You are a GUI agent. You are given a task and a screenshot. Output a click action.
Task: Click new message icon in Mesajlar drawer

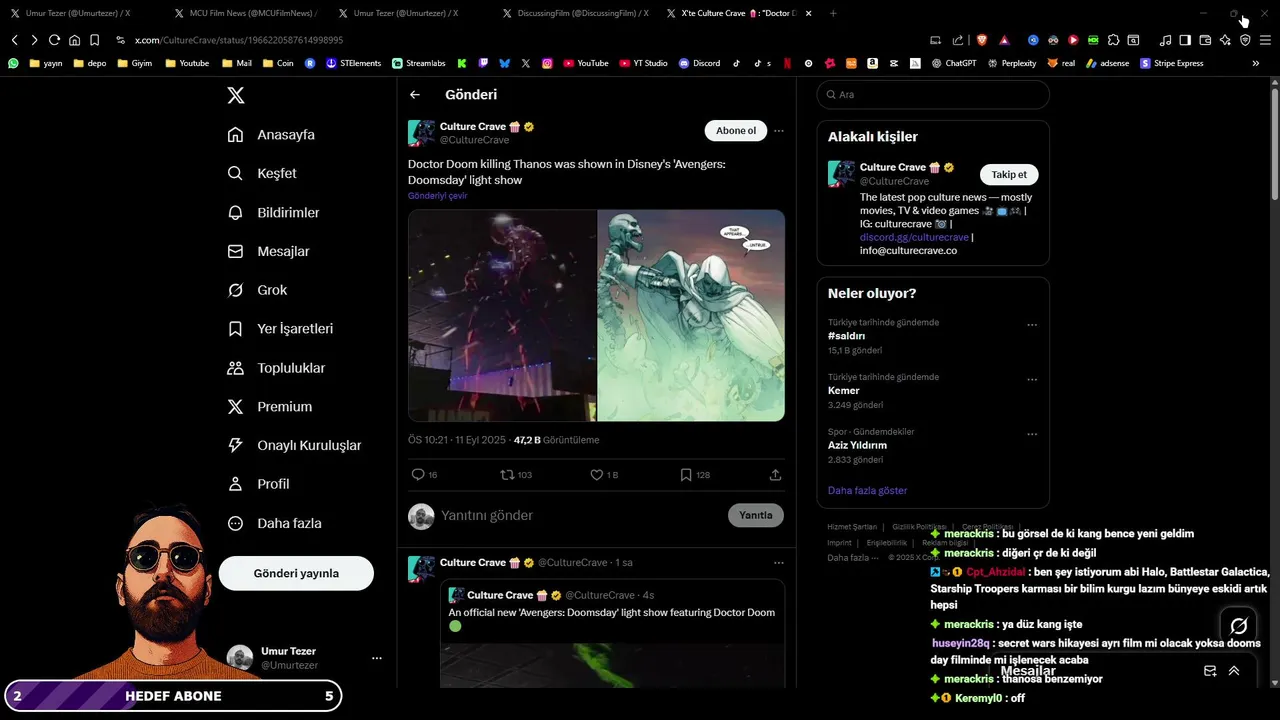[x=1210, y=671]
